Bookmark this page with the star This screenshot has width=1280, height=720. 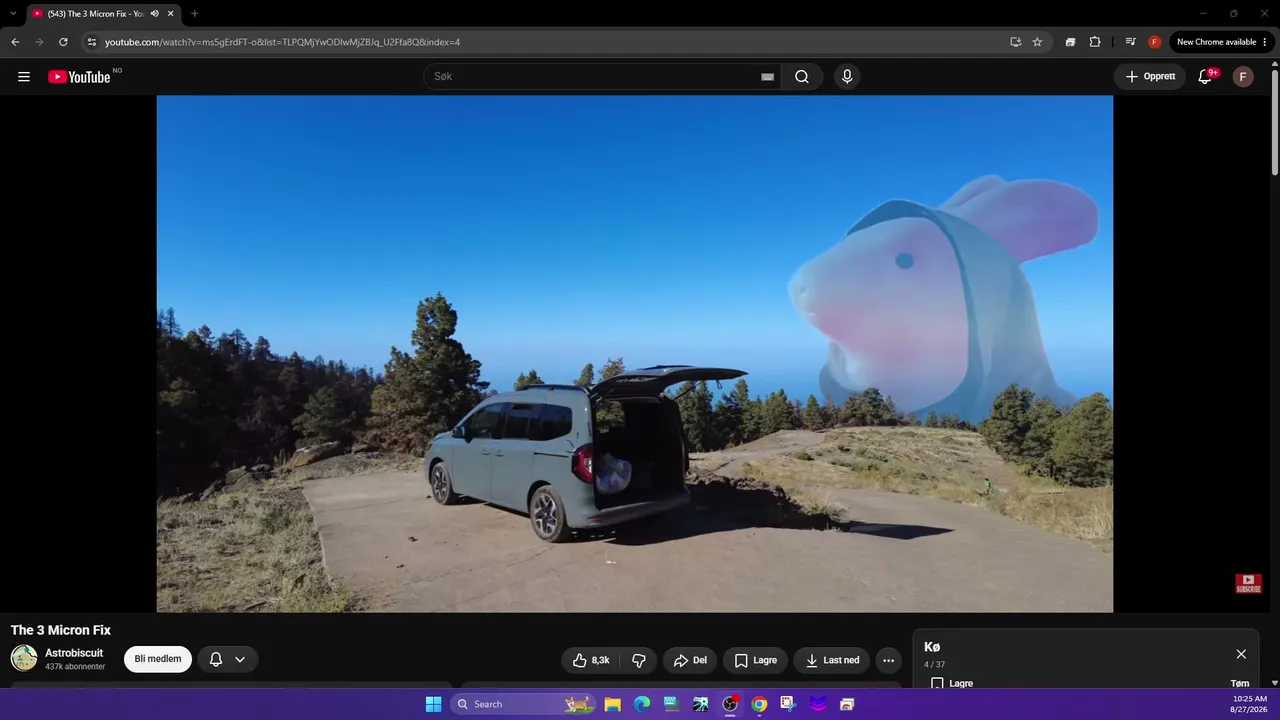[x=1038, y=42]
